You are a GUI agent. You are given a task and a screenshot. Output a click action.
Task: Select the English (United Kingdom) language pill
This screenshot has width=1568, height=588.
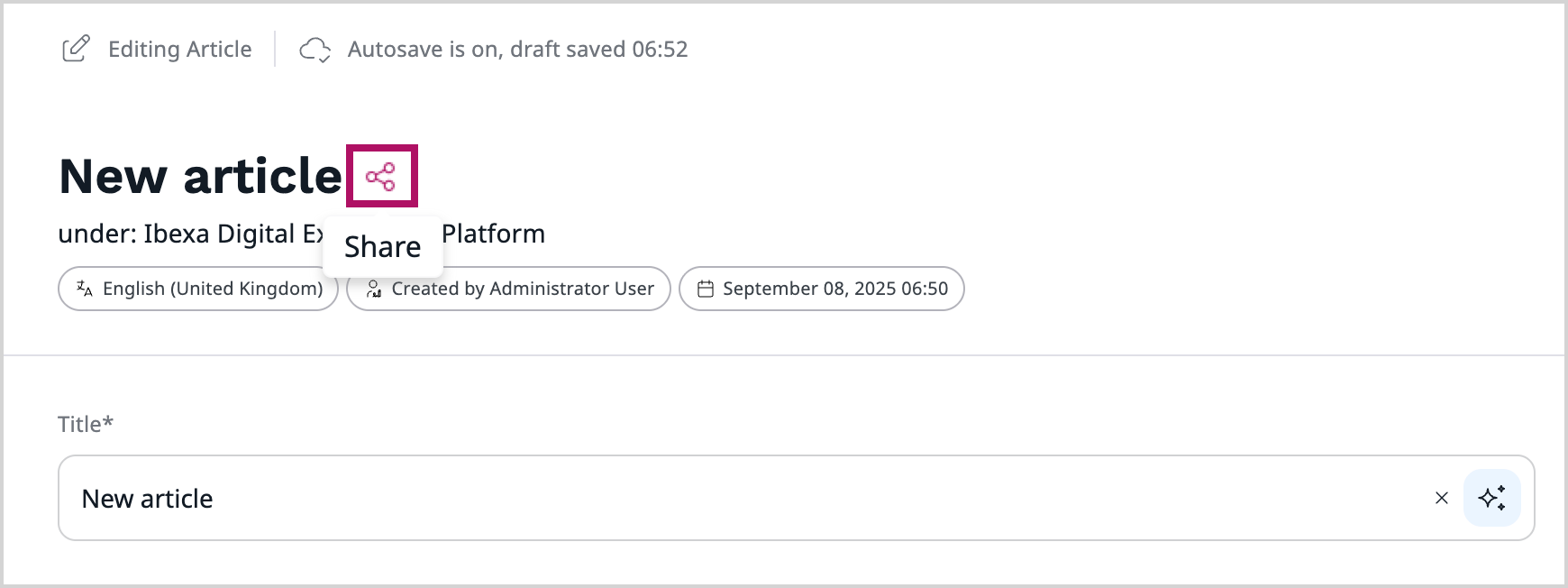point(213,289)
